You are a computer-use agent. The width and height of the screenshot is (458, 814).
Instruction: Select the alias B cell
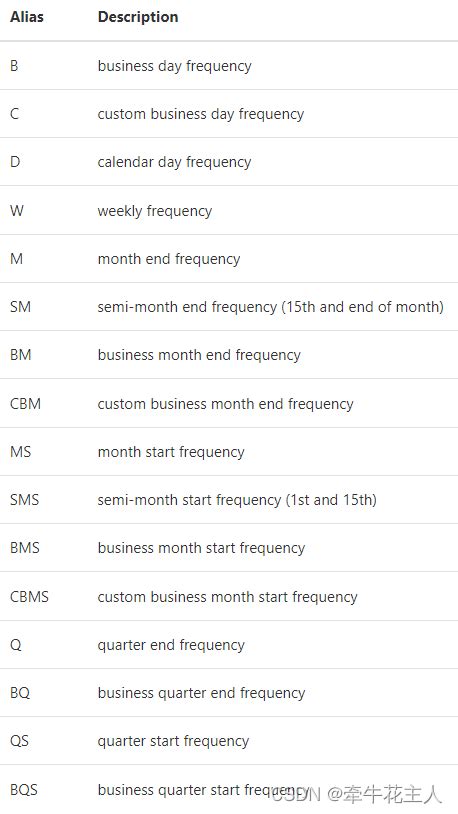point(14,66)
